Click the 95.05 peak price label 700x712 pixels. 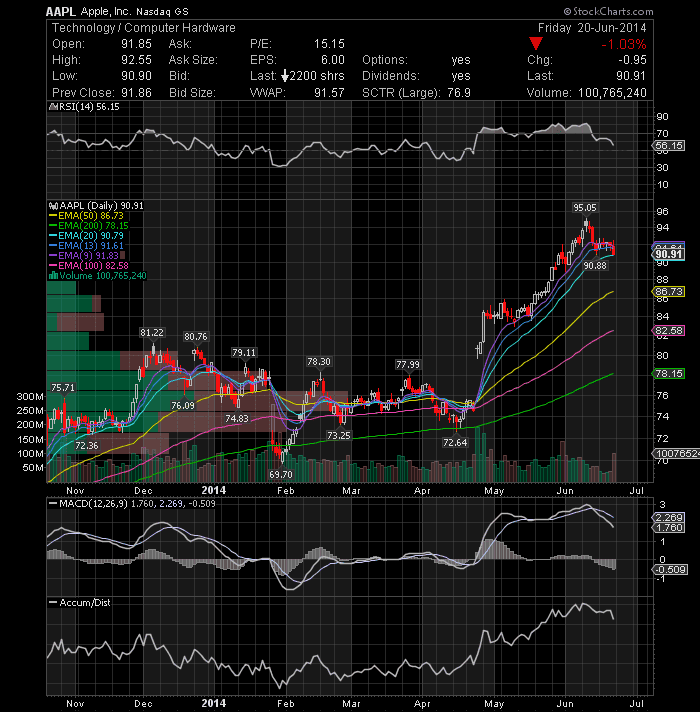point(585,208)
